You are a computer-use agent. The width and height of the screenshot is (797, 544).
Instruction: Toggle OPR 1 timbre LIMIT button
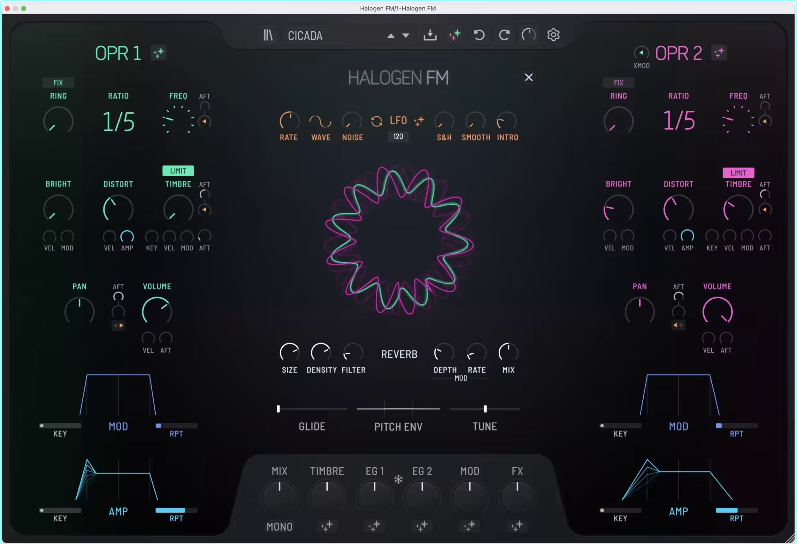[178, 171]
